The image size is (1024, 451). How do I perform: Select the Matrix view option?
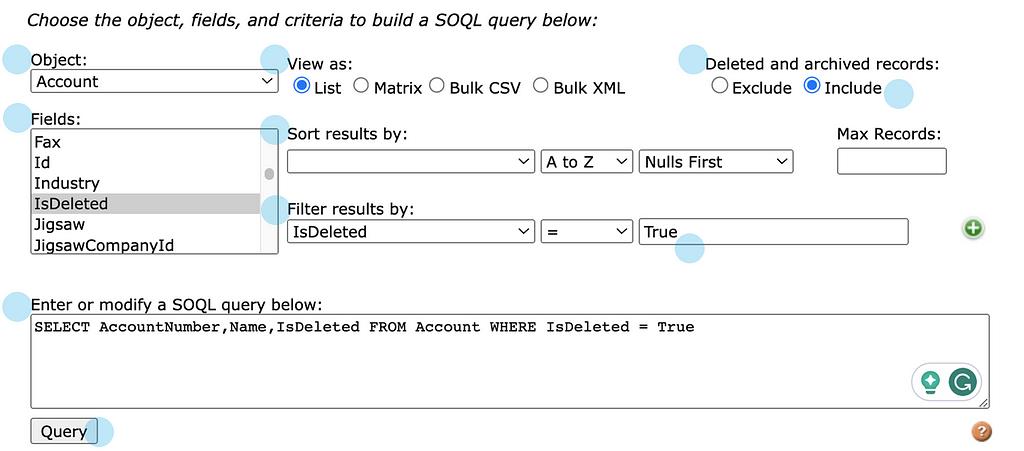(361, 87)
